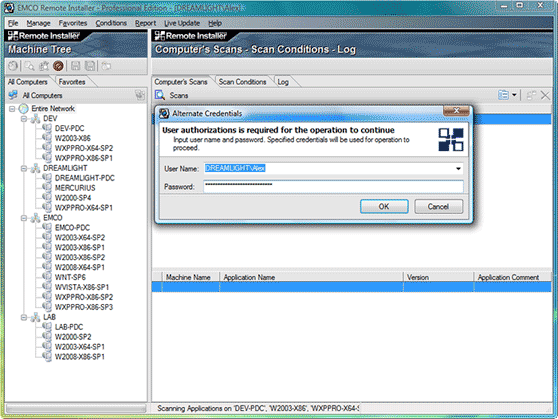The image size is (558, 419).
Task: Switch to the Scan Conditions tab
Action: click(242, 82)
